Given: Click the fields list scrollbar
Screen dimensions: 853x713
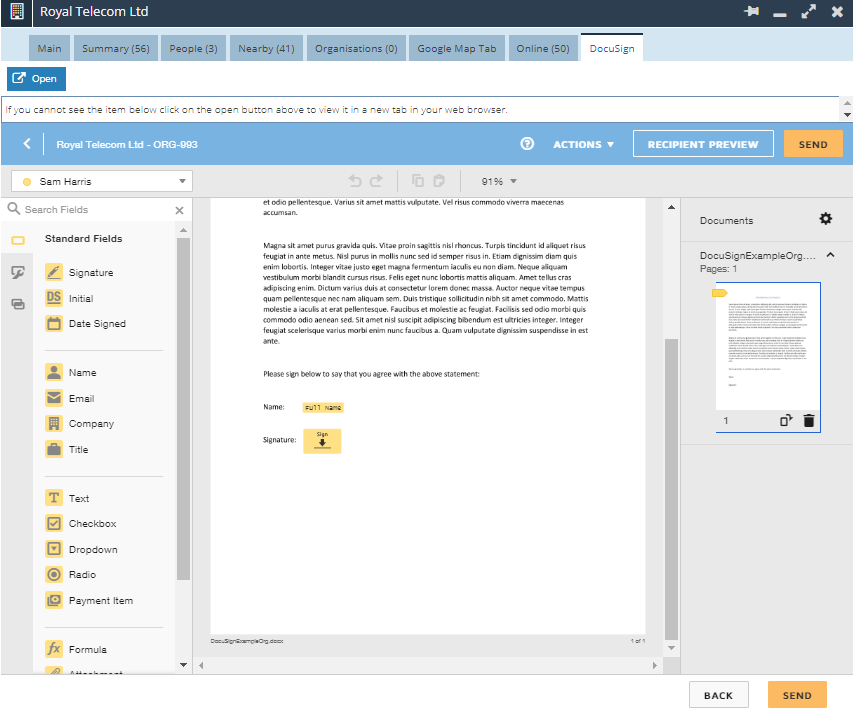Looking at the screenshot, I should [183, 408].
